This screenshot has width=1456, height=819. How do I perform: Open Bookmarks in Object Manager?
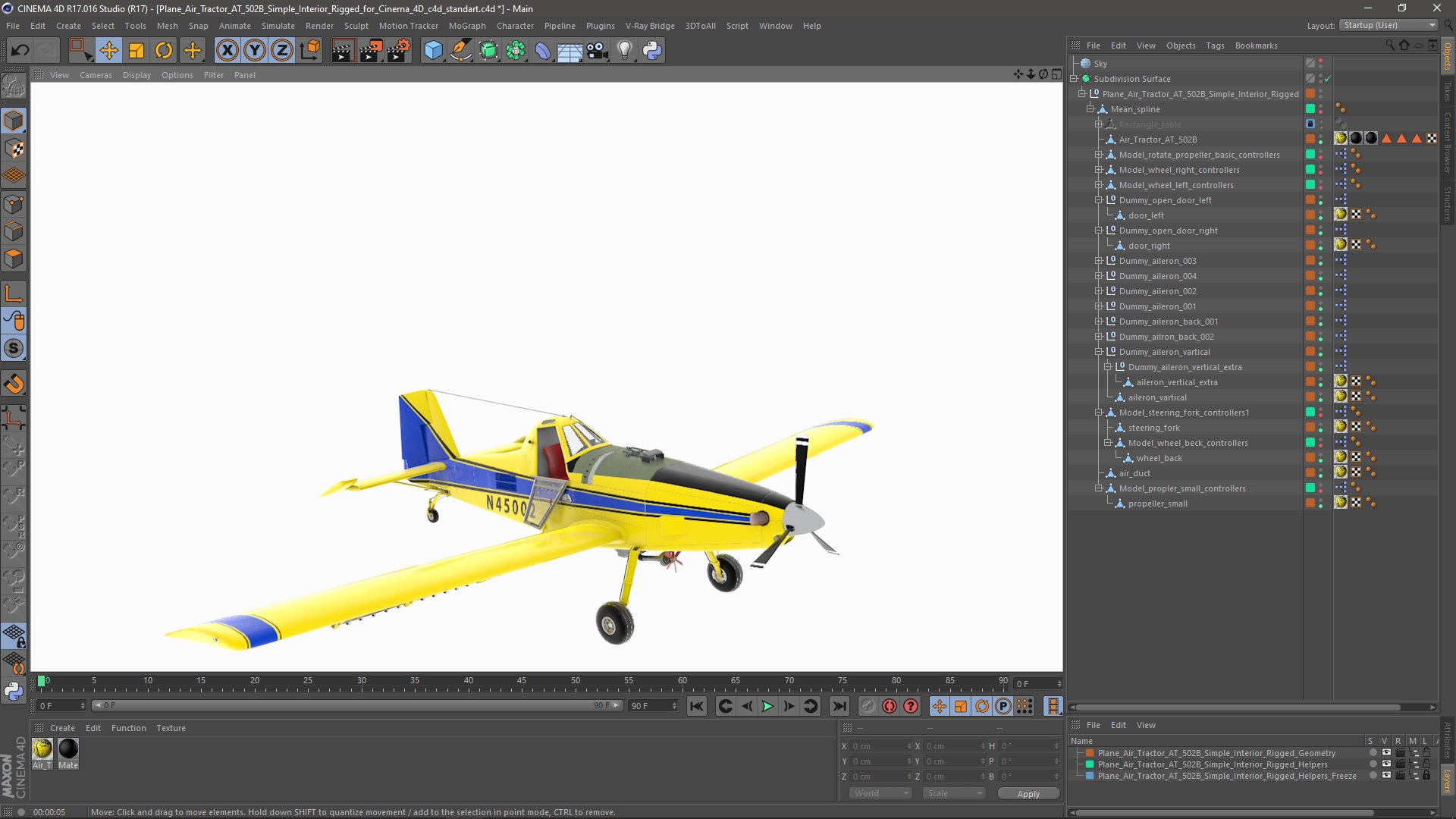[1256, 45]
